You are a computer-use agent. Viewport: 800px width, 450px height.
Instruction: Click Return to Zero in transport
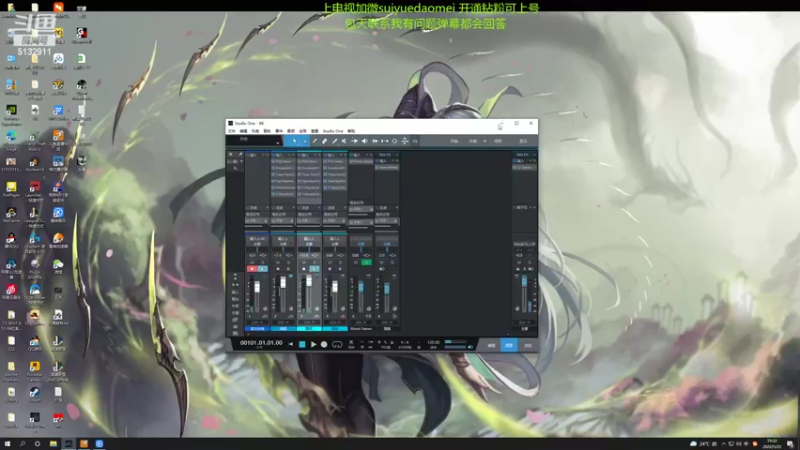(291, 344)
